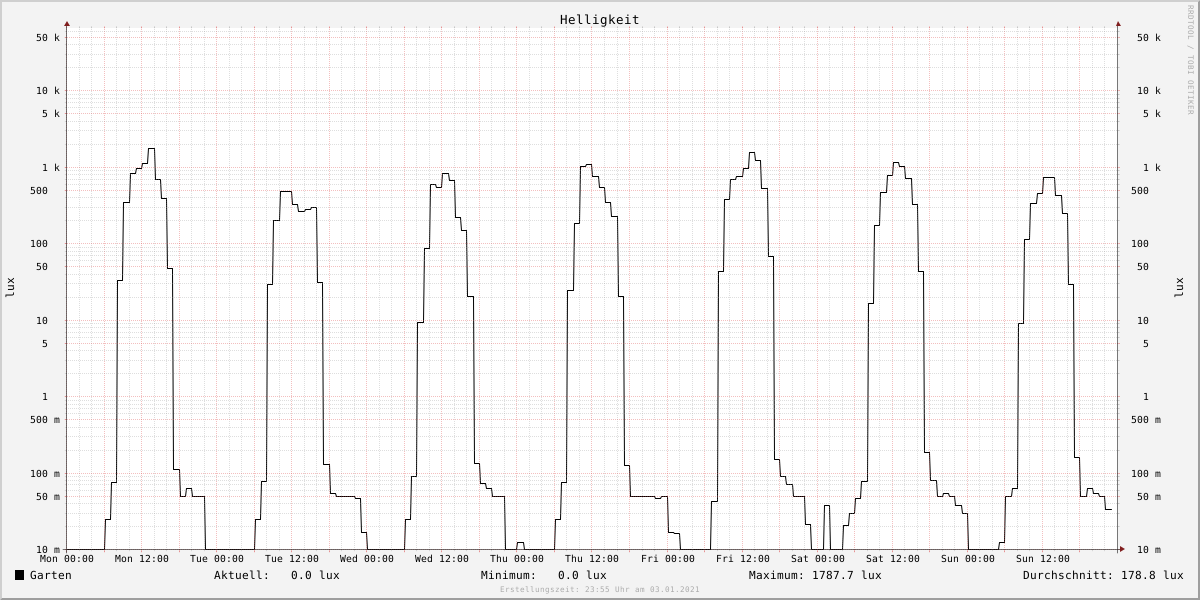Click the rotated lux label on right axis

coord(1179,287)
